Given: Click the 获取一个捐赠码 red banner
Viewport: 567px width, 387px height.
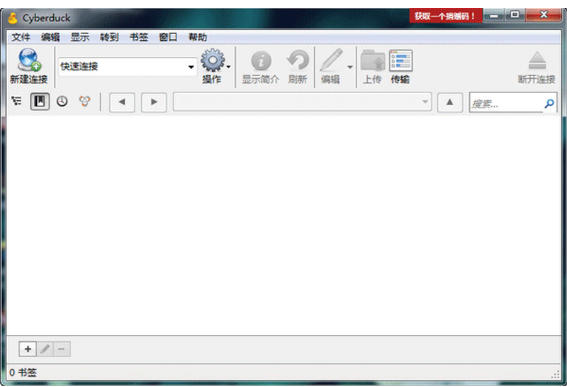Looking at the screenshot, I should click(446, 16).
